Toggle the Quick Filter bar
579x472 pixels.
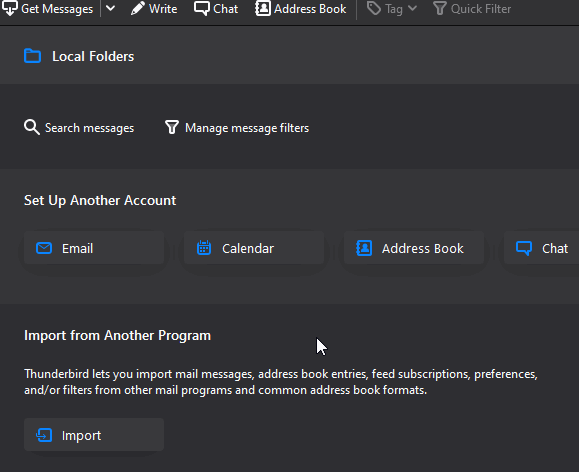point(472,8)
